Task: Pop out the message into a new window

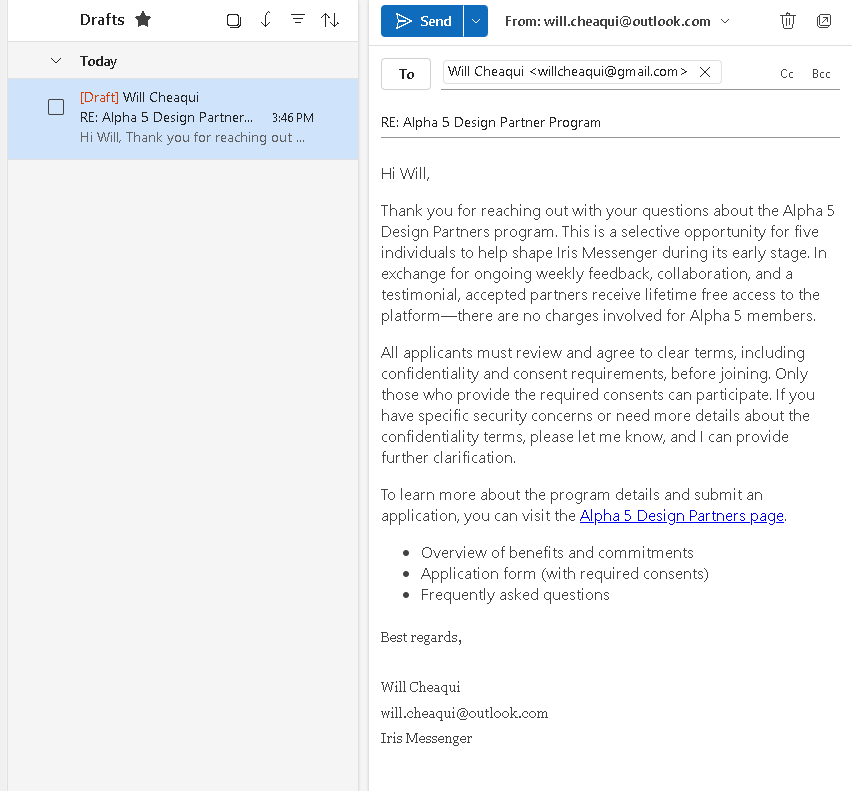Action: coord(824,21)
